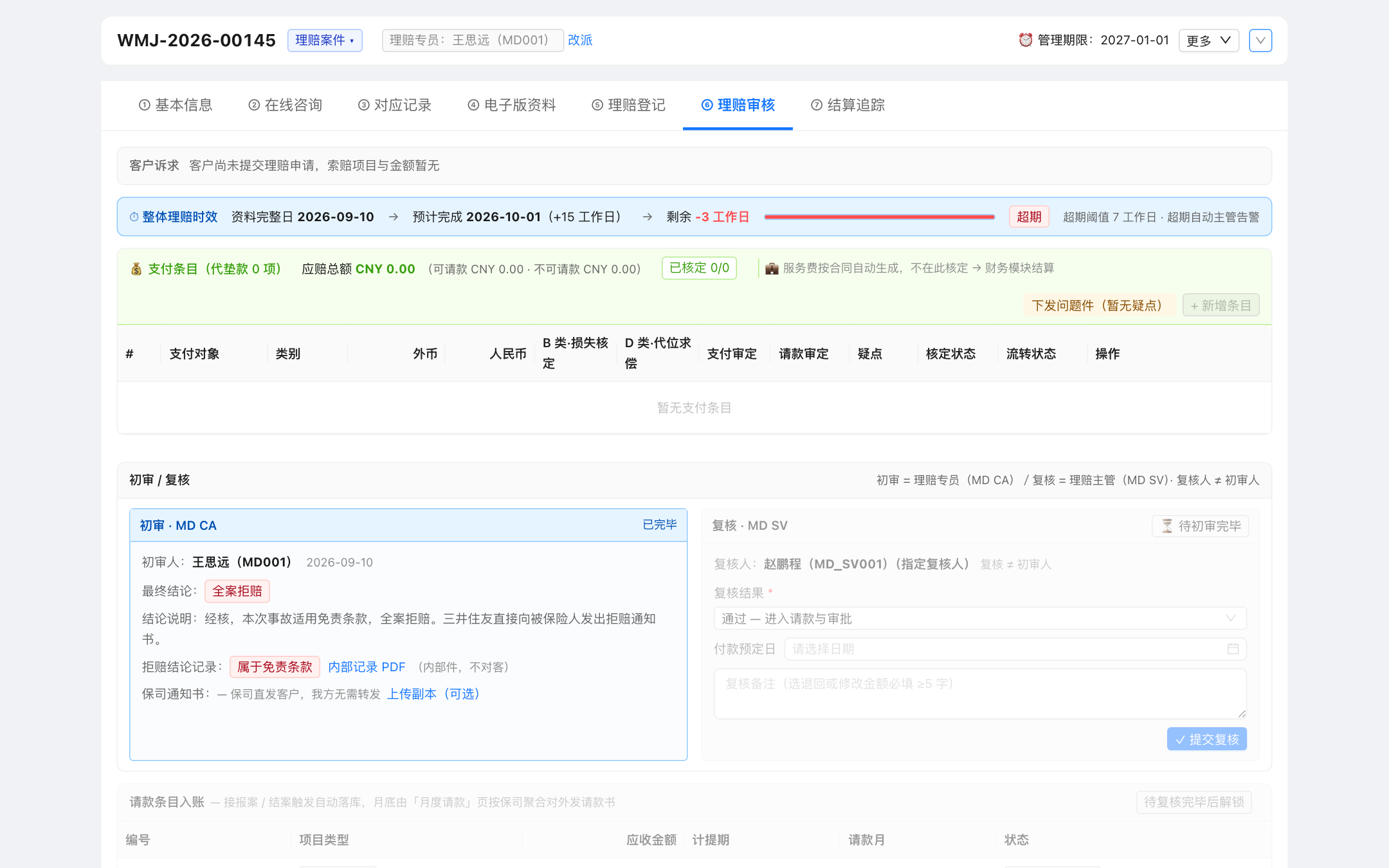The image size is (1389, 868).
Task: Open the 更多 dropdown menu
Action: point(1208,41)
